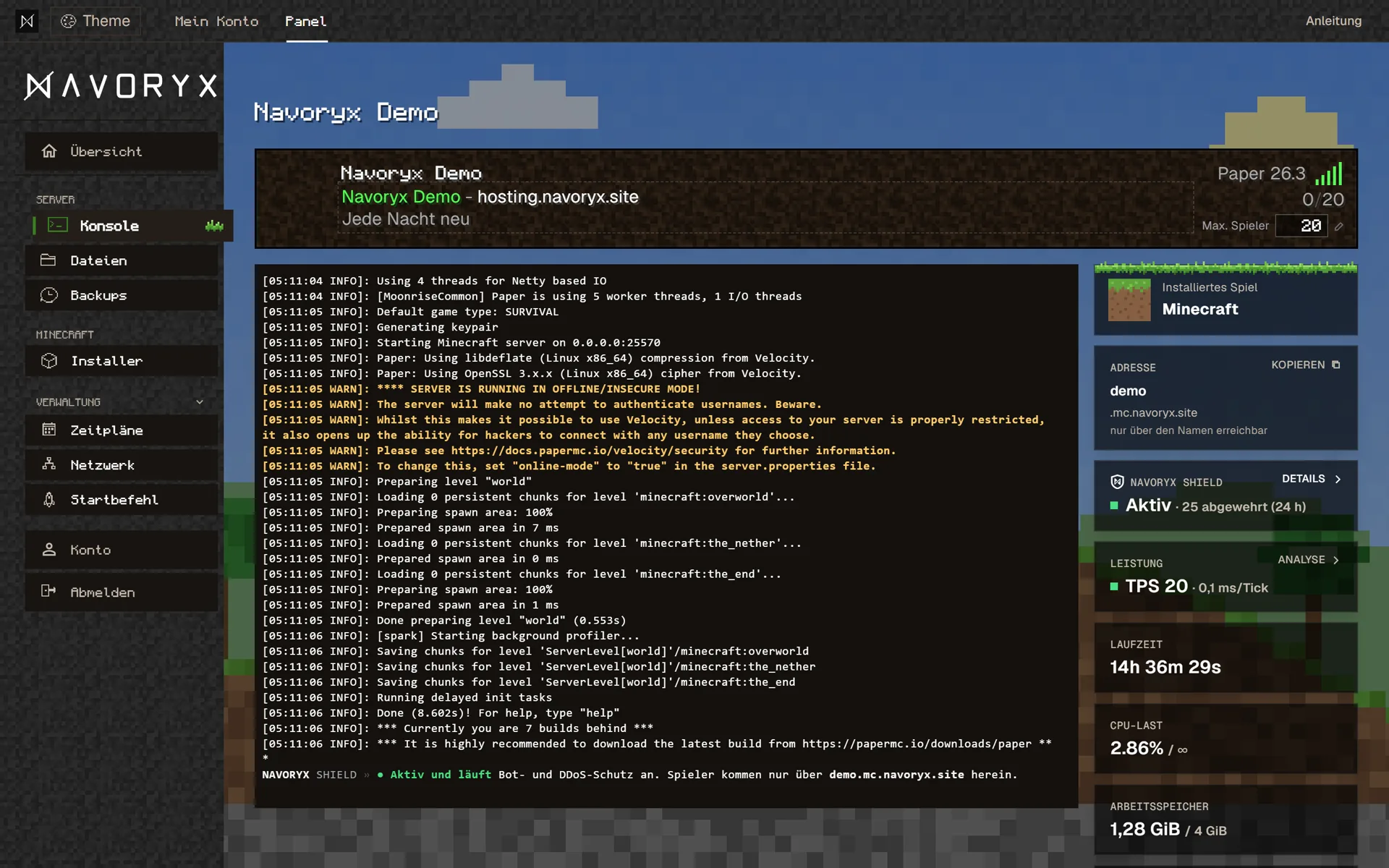
Task: Open Navoryx Shield Details
Action: click(x=1312, y=479)
